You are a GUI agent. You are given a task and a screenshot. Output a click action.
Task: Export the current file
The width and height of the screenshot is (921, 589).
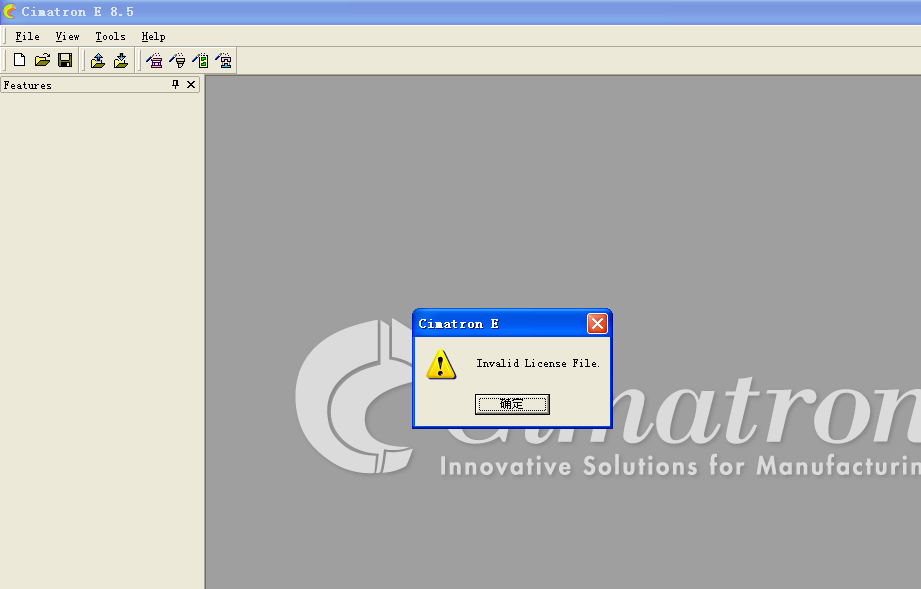pos(120,60)
